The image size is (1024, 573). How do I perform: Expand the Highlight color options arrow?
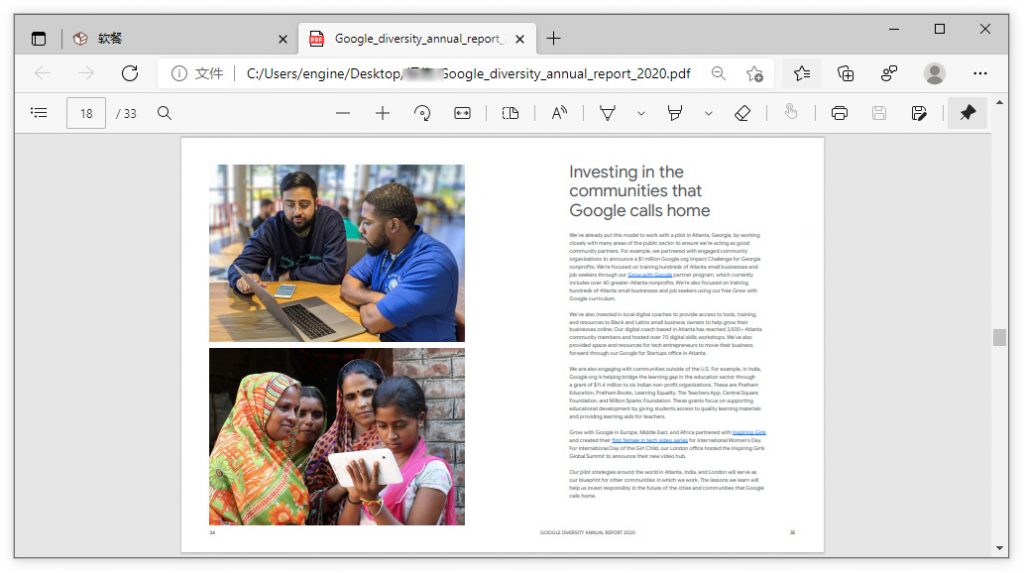708,113
